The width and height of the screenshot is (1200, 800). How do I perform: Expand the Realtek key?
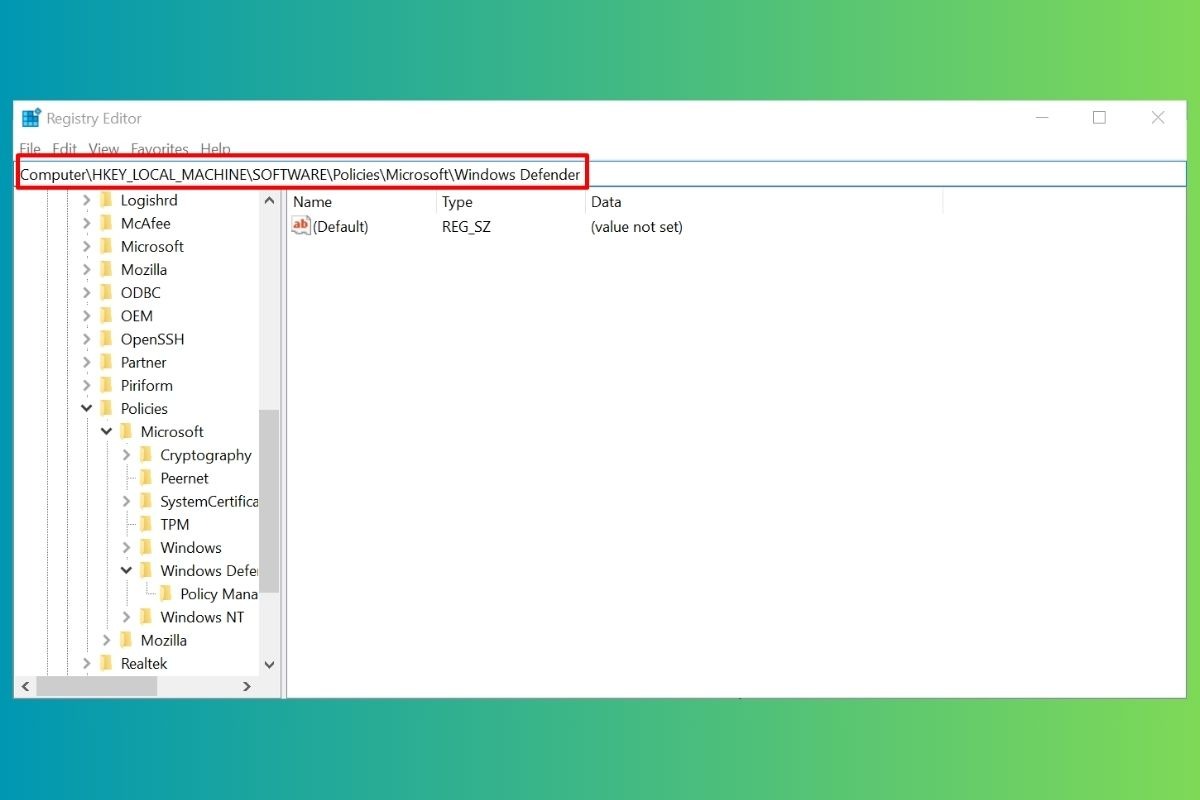coord(87,663)
